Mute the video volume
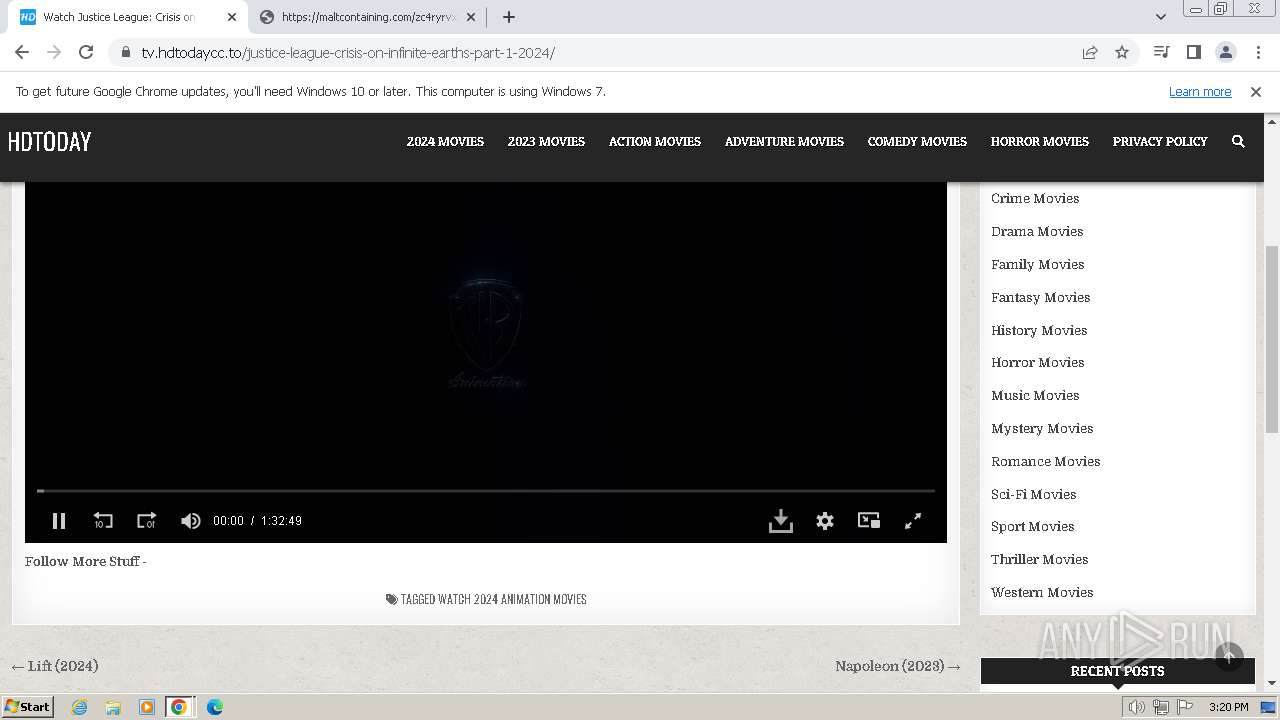The image size is (1280, 720). (x=190, y=521)
